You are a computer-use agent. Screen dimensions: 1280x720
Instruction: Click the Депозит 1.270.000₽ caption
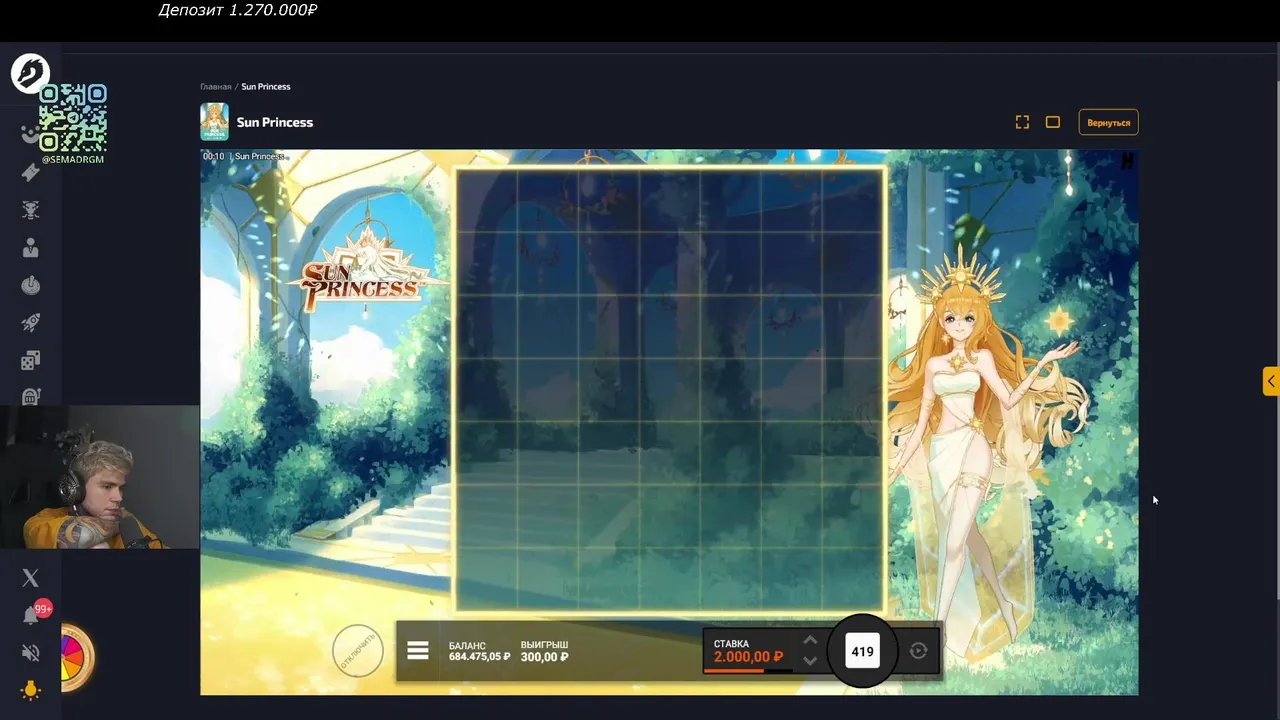238,10
